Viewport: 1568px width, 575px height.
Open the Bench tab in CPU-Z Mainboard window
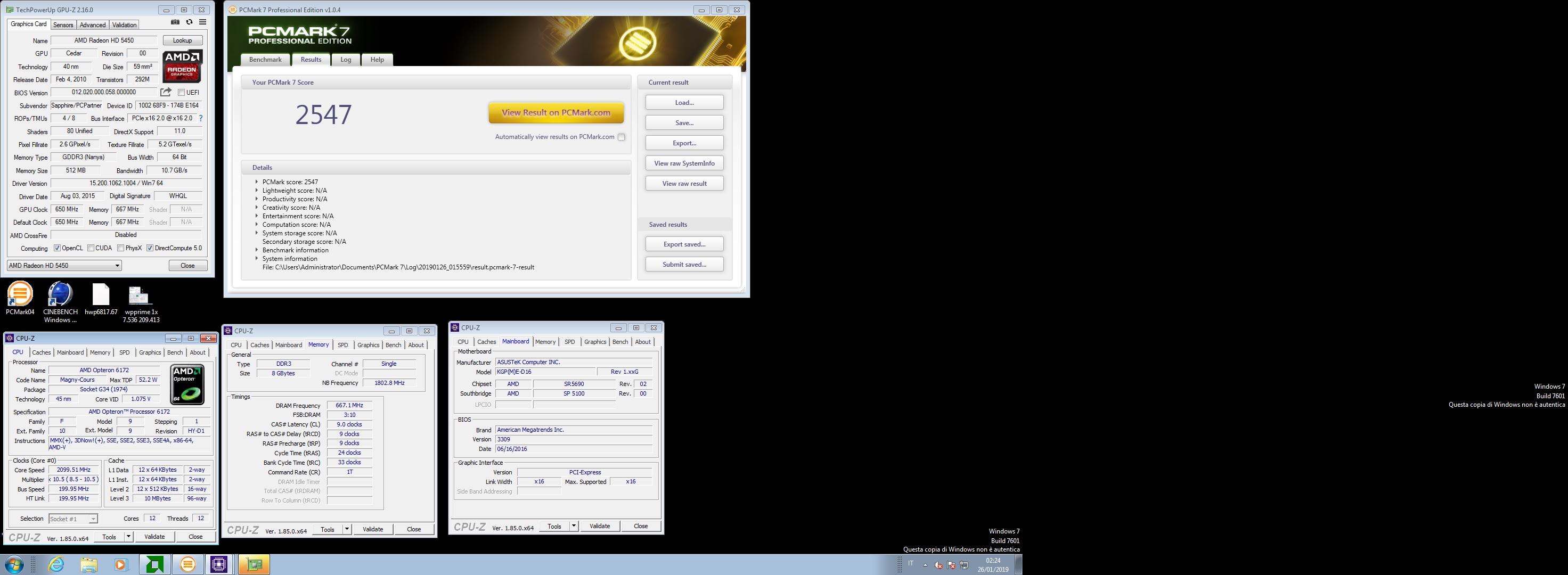(x=620, y=342)
